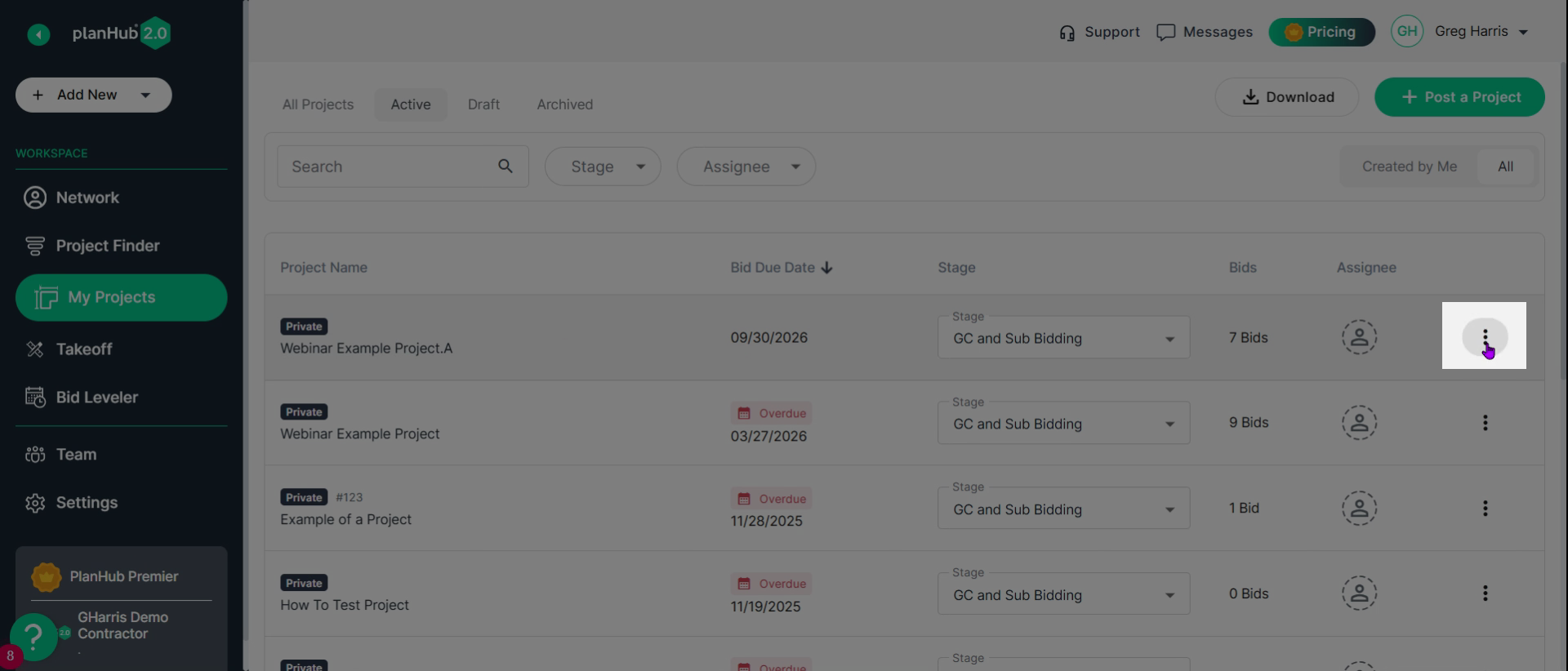Click the 09/30/2026 due date
The width and height of the screenshot is (1568, 671).
pyautogui.click(x=768, y=338)
